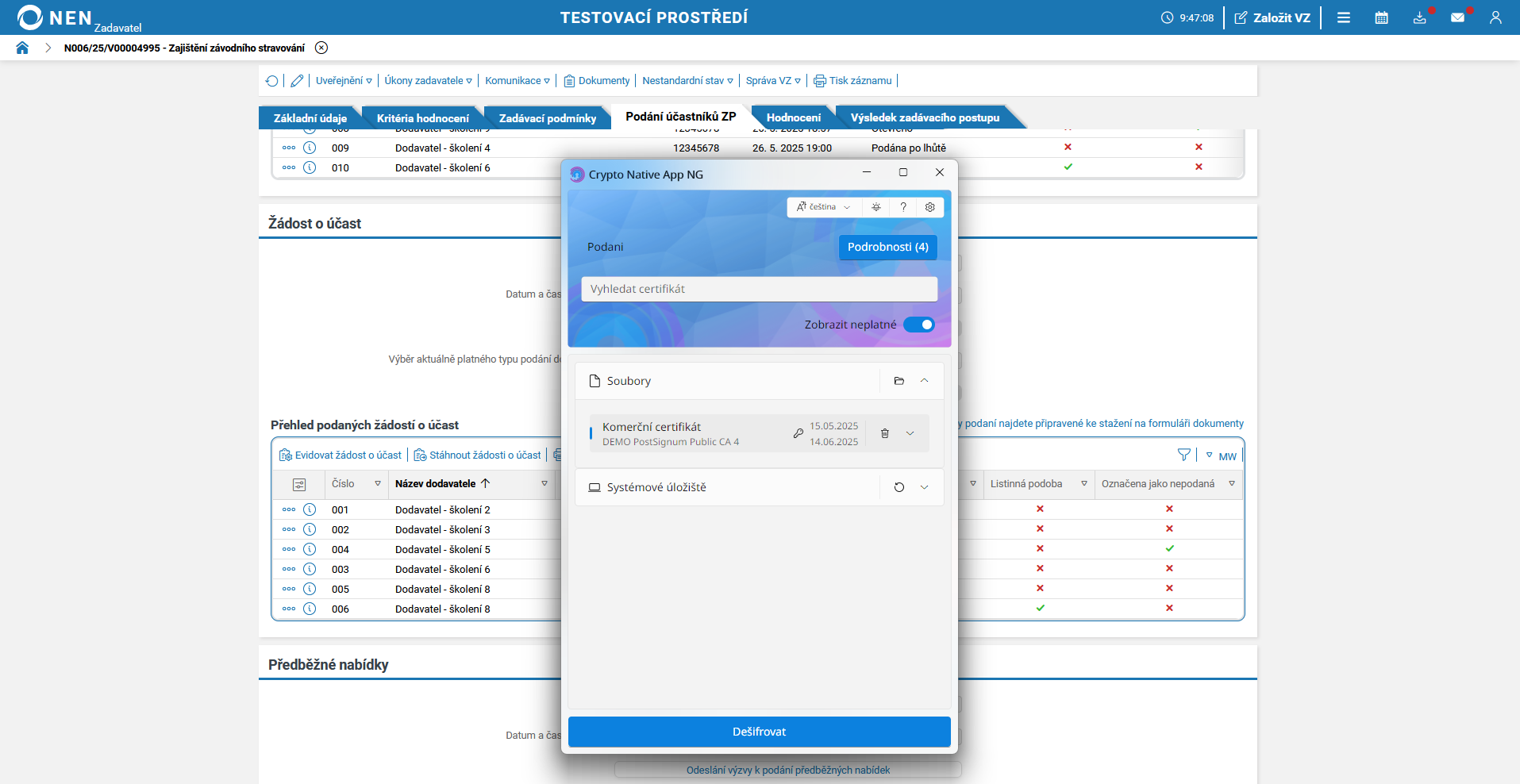The image size is (1520, 784).
Task: Open the Kritéria hodnocení tab
Action: click(422, 118)
